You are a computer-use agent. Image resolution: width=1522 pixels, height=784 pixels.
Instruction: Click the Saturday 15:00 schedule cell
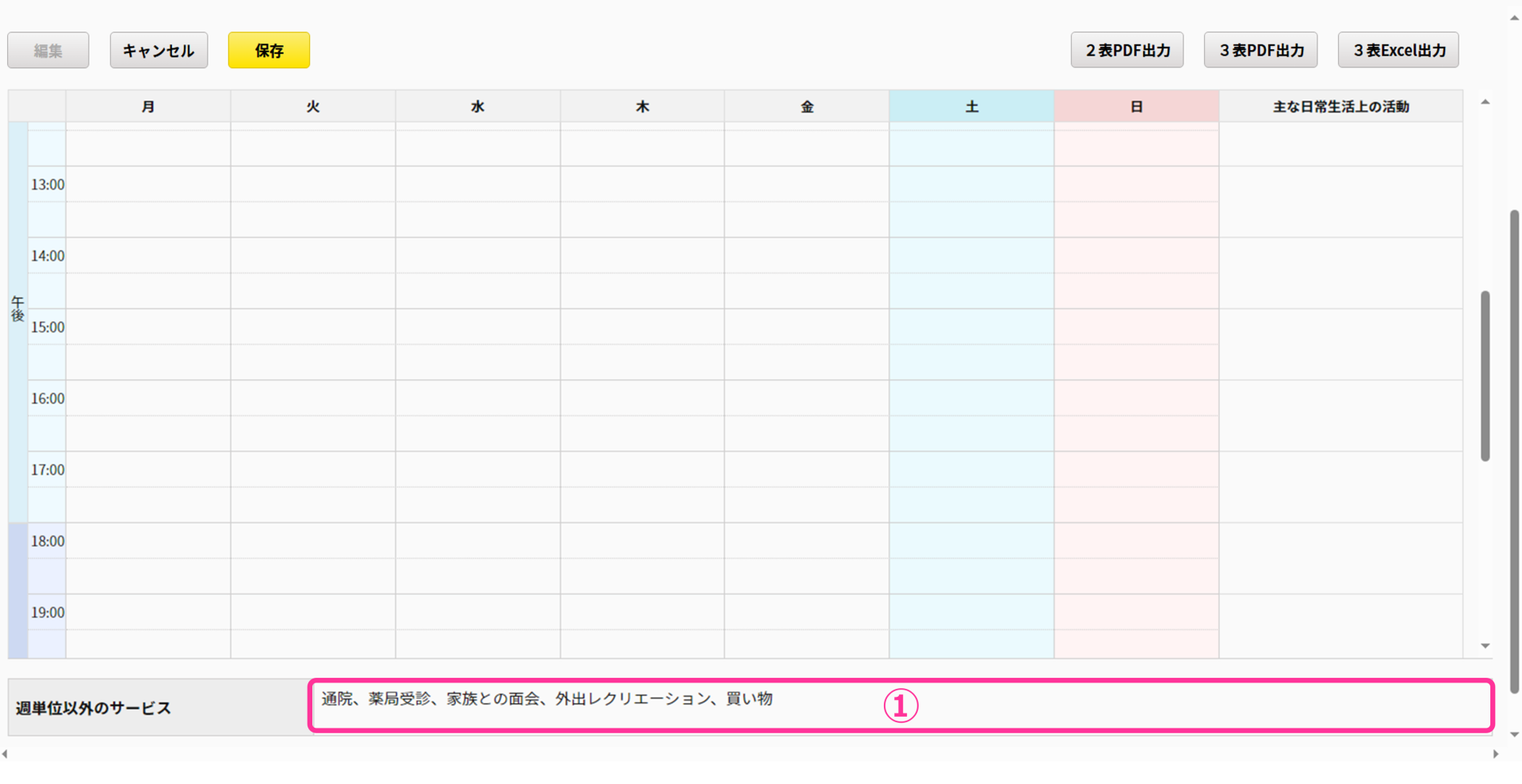pyautogui.click(x=971, y=327)
